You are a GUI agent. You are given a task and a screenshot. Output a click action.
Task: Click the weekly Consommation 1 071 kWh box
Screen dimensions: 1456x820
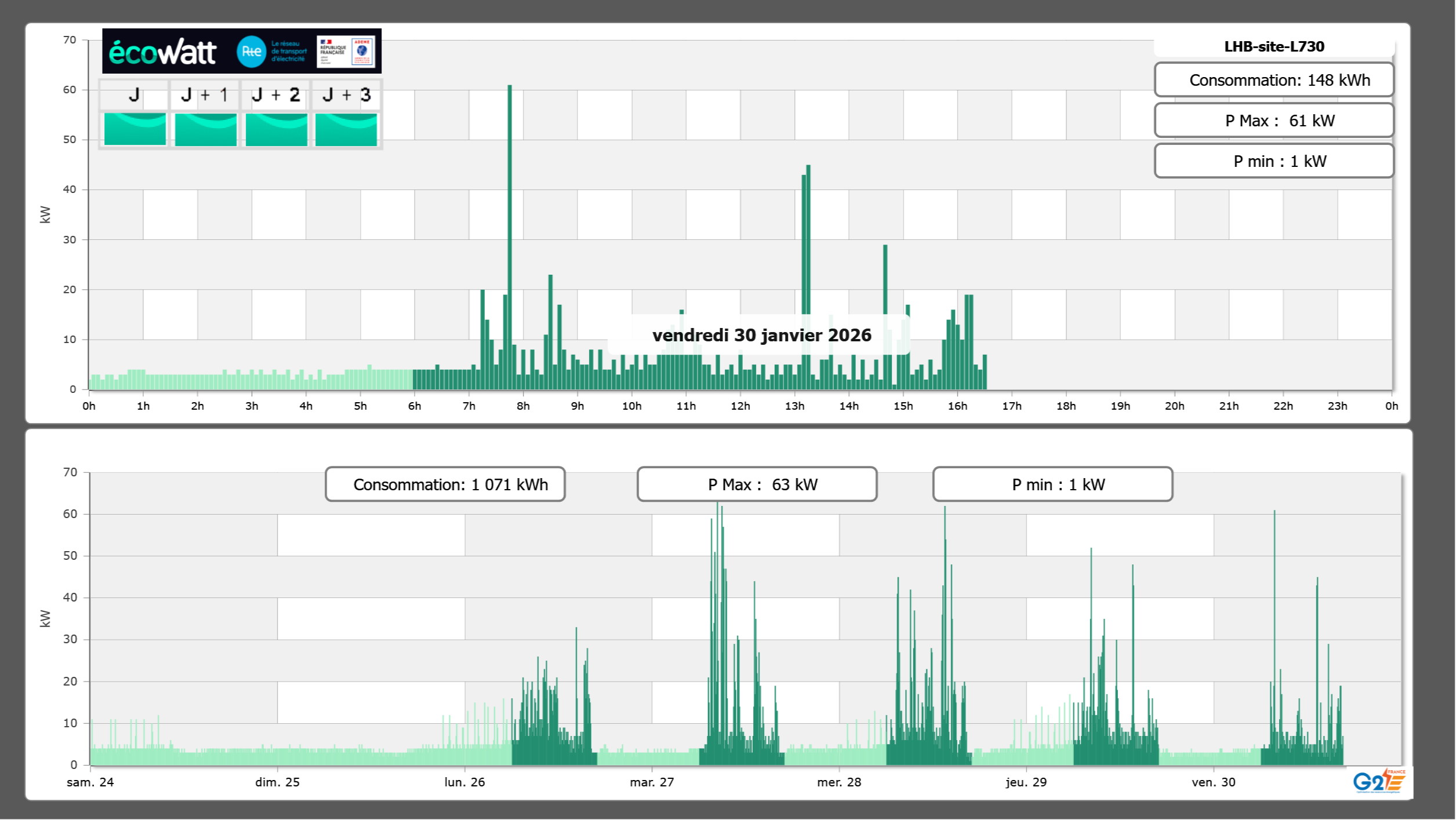pyautogui.click(x=445, y=484)
